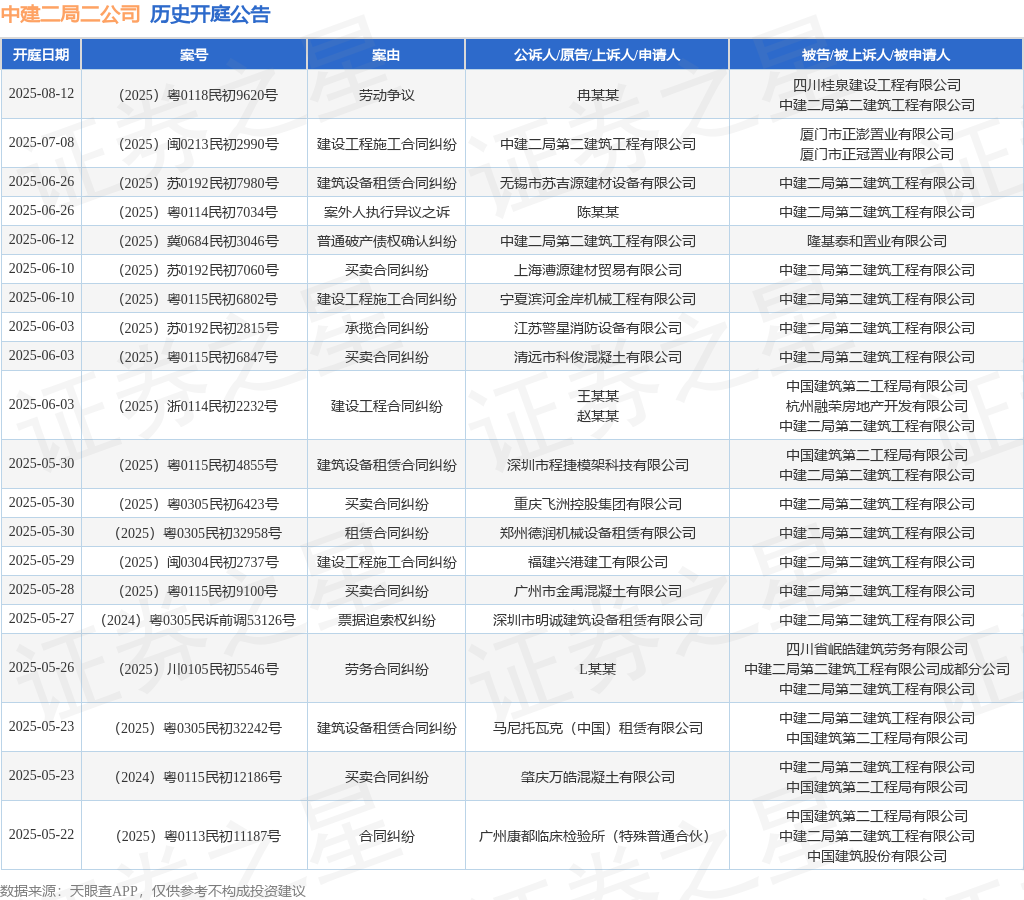Select the hearing date "2025-06-12"
This screenshot has height=900, width=1024.
41,240
